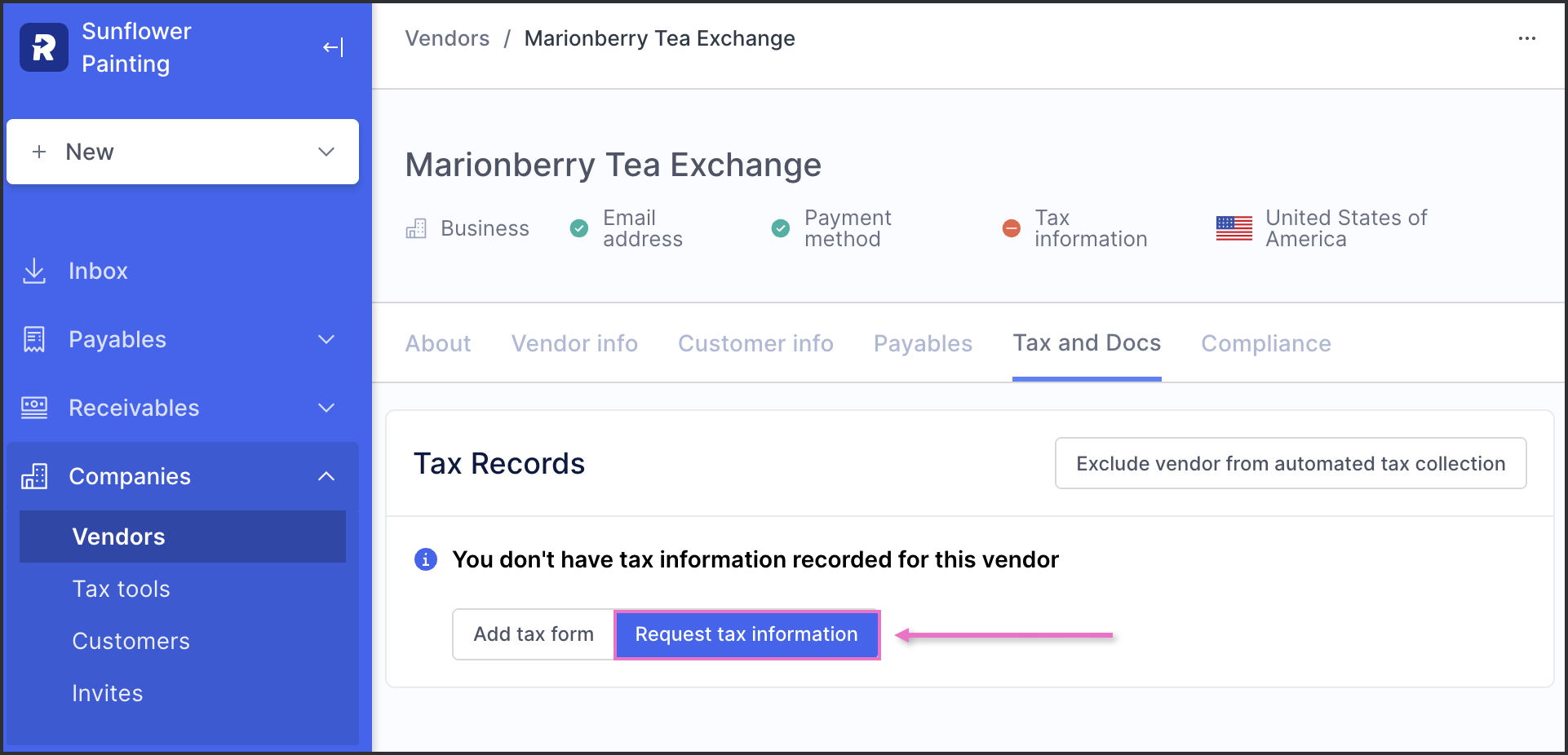
Task: Switch to the Compliance tab
Action: pyautogui.click(x=1265, y=343)
